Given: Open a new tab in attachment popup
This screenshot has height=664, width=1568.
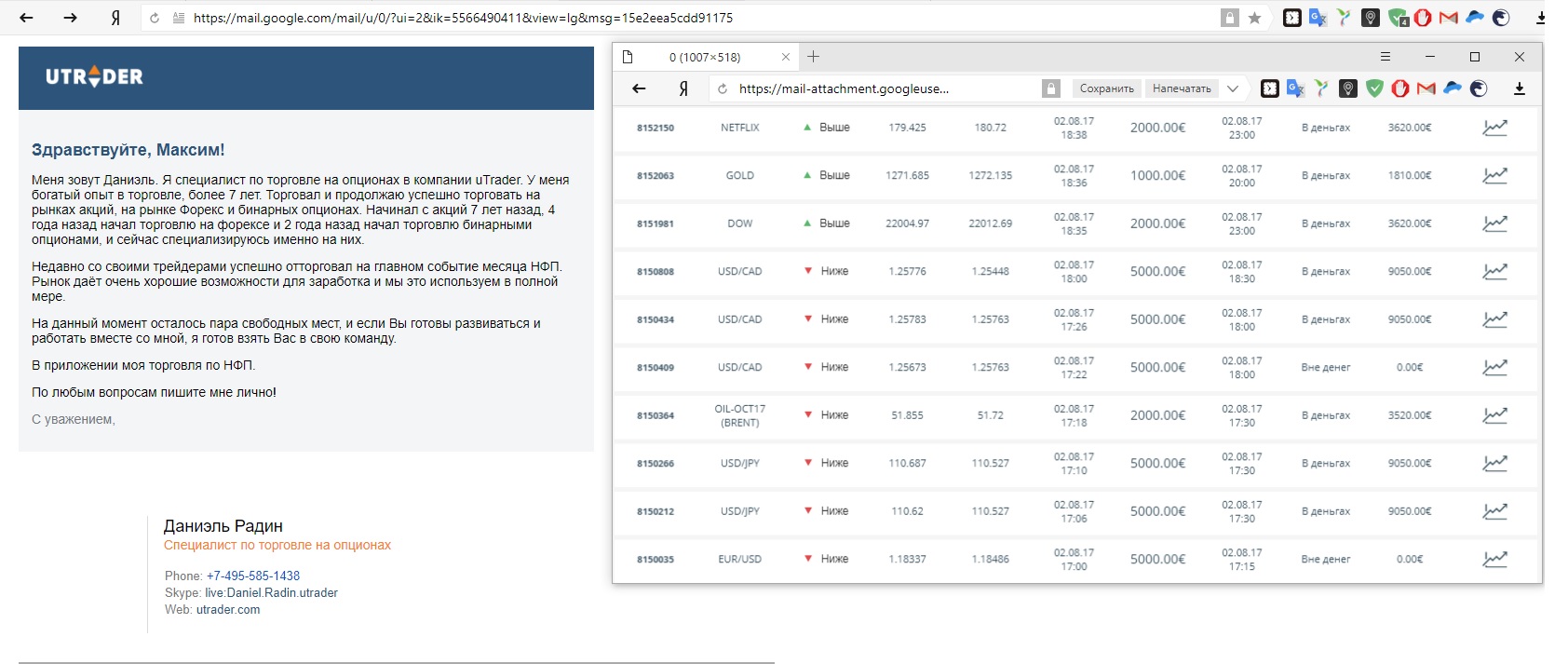Looking at the screenshot, I should [813, 57].
